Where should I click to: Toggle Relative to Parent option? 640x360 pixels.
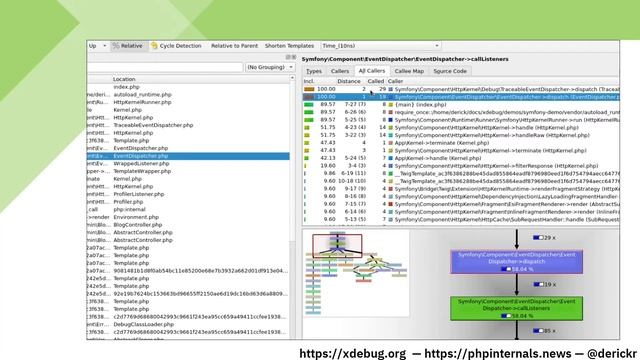click(234, 46)
